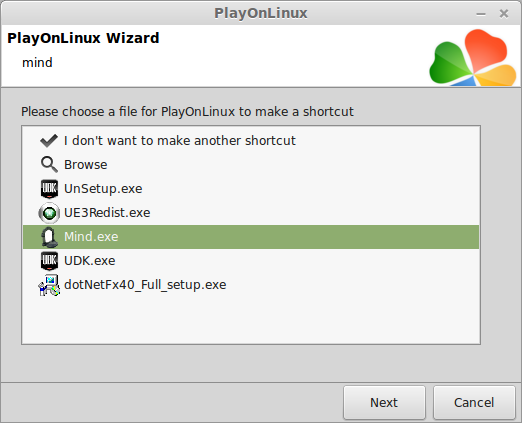Select "I don't want to make another shortcut"

(251, 141)
